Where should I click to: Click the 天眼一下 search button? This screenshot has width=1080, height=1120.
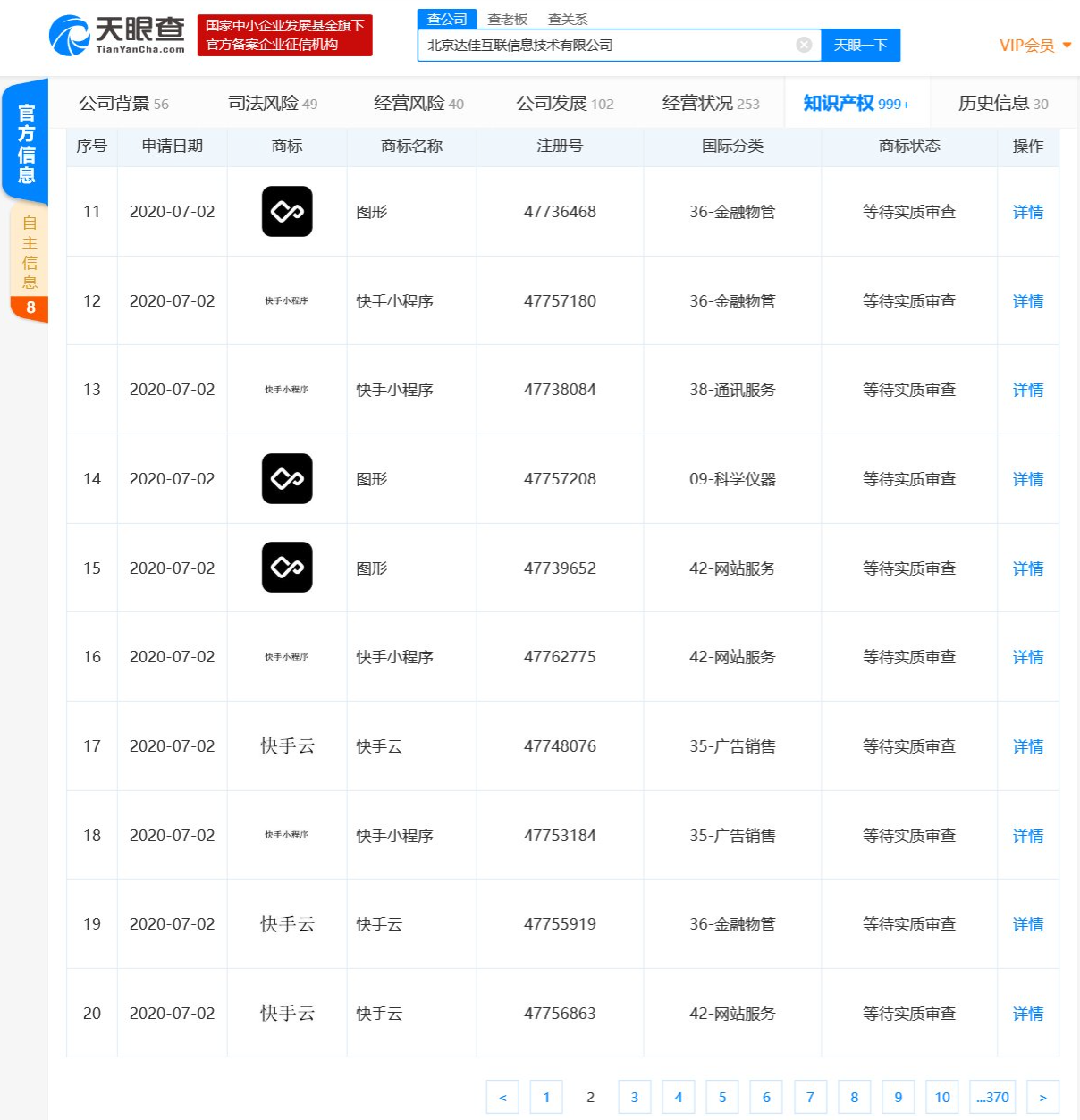(x=860, y=45)
